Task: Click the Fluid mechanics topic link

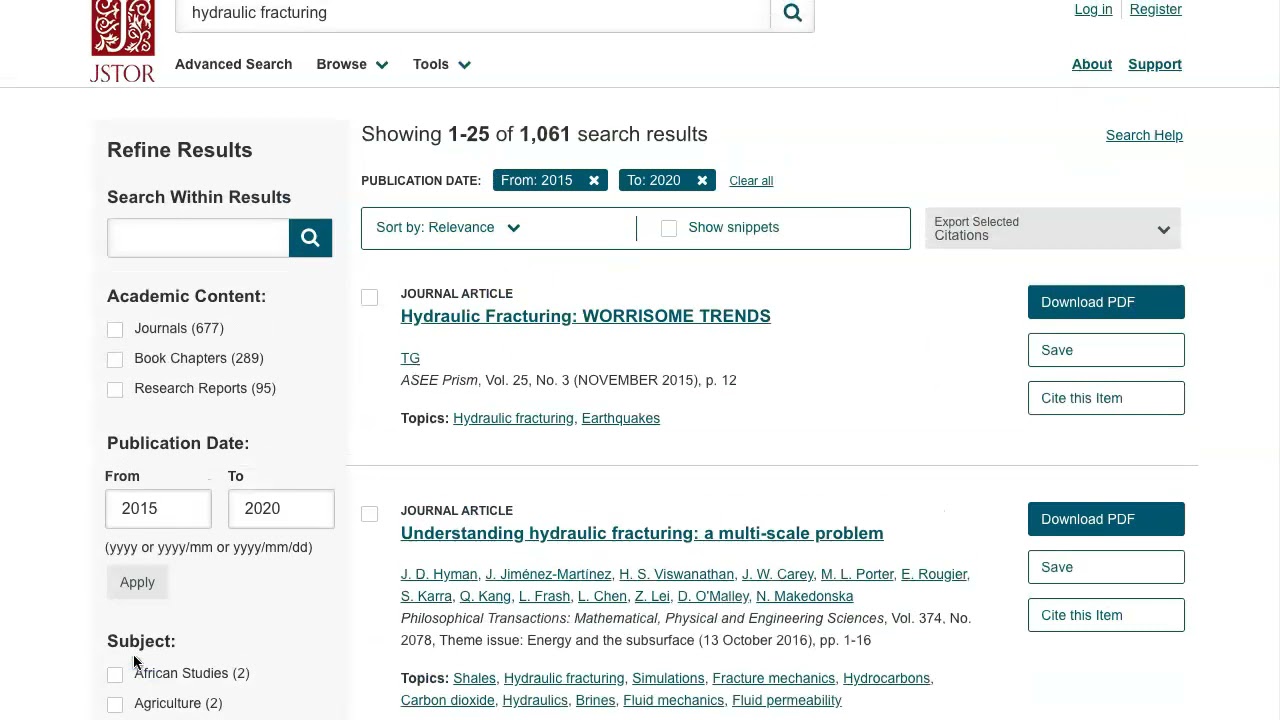Action: point(673,700)
